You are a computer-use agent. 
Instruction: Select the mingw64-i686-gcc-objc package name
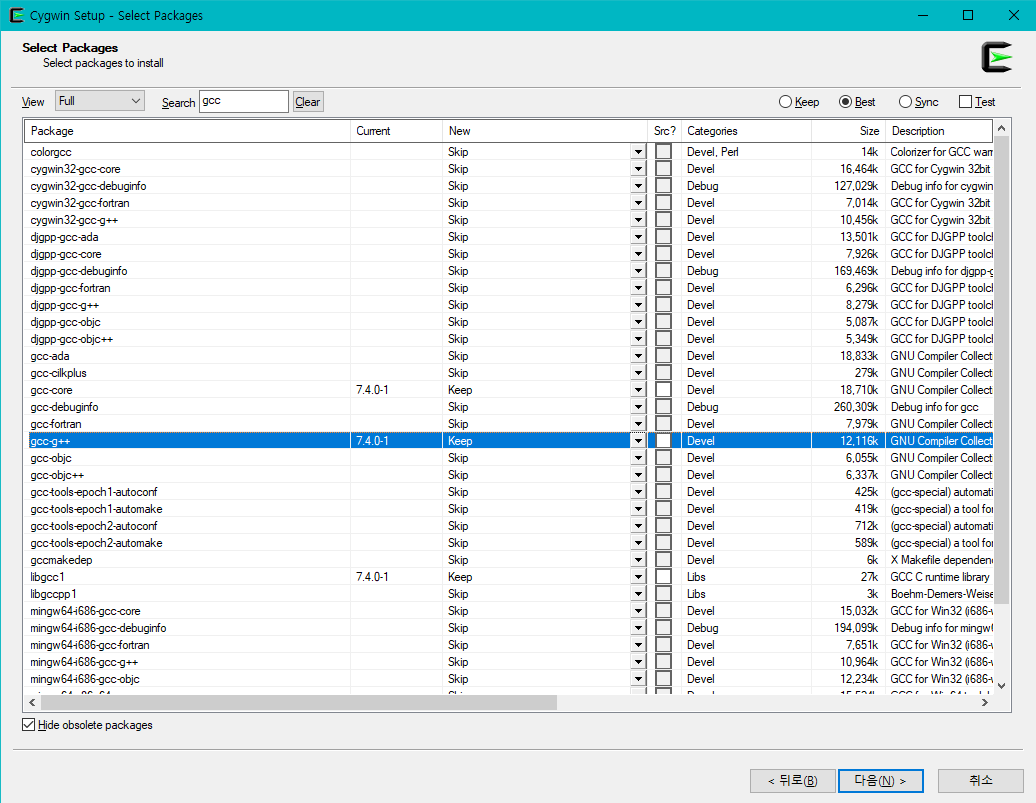point(85,679)
